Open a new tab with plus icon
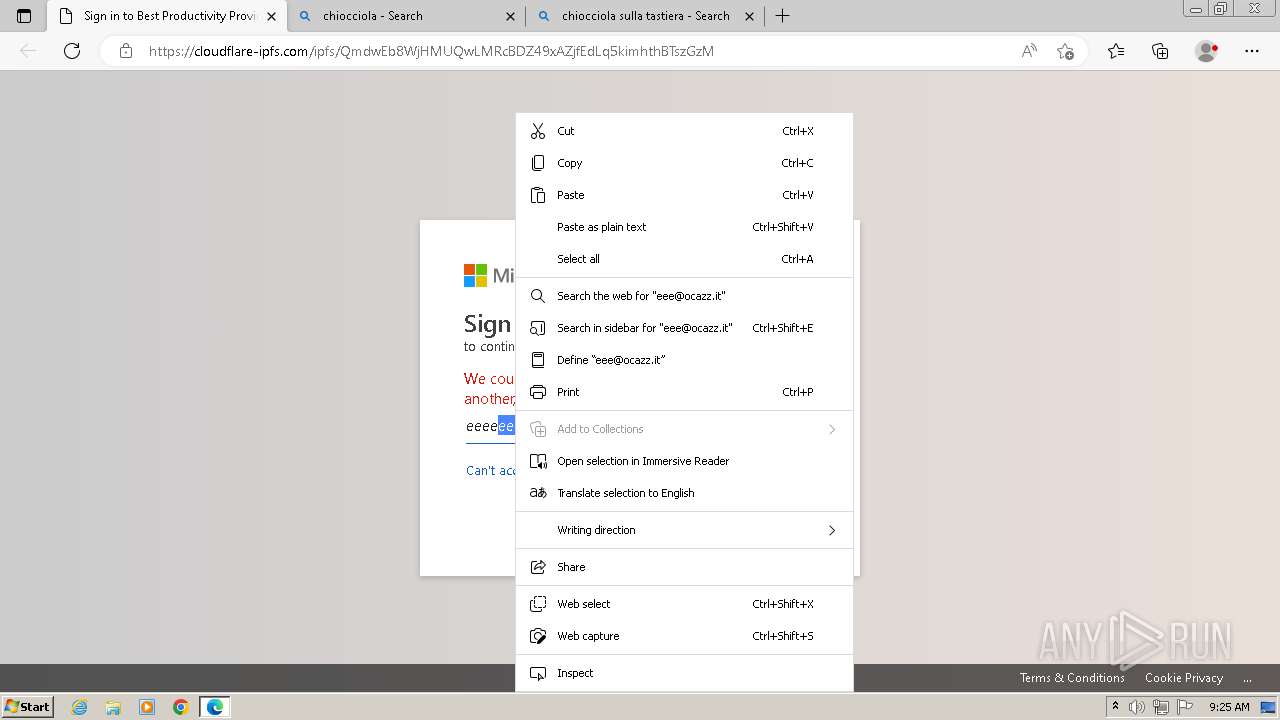 (x=783, y=16)
